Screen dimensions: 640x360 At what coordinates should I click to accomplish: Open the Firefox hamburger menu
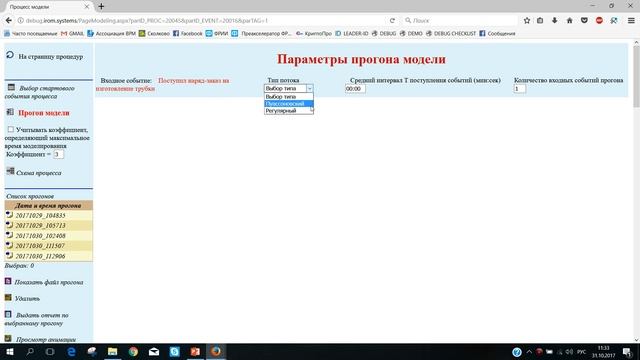(x=631, y=20)
